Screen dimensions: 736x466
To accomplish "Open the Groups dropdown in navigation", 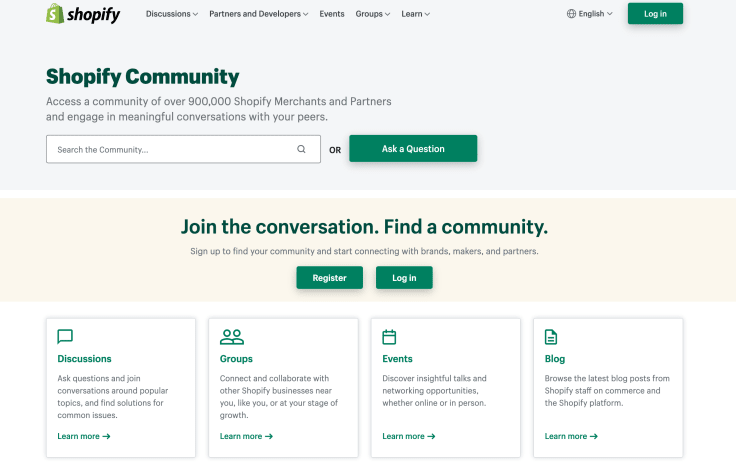I will (373, 14).
